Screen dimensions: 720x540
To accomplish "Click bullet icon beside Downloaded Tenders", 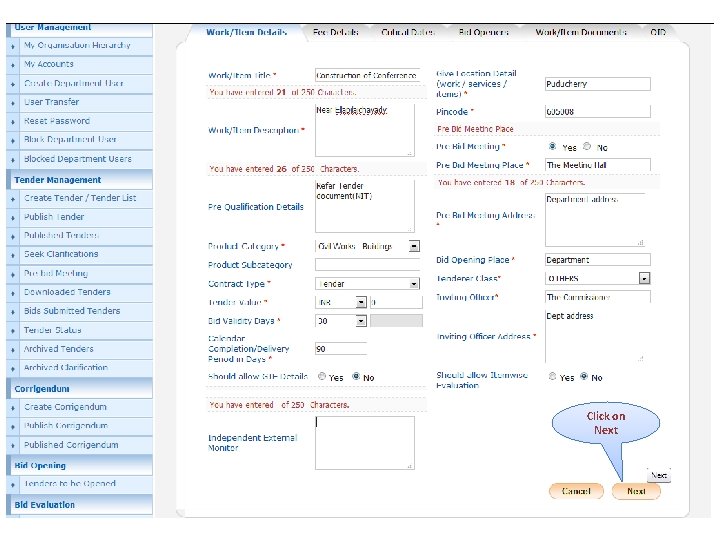I will click(x=13, y=293).
